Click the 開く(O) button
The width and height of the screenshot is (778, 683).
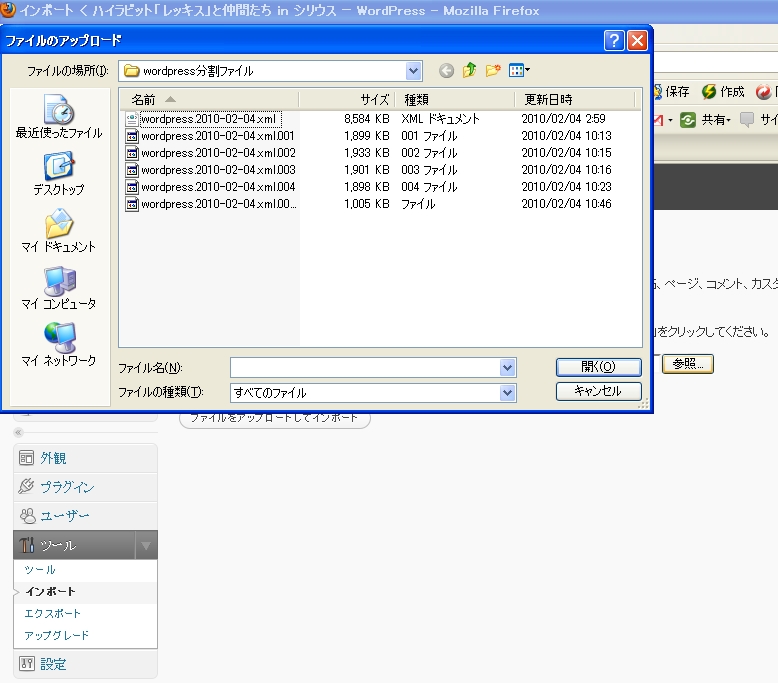[x=598, y=367]
